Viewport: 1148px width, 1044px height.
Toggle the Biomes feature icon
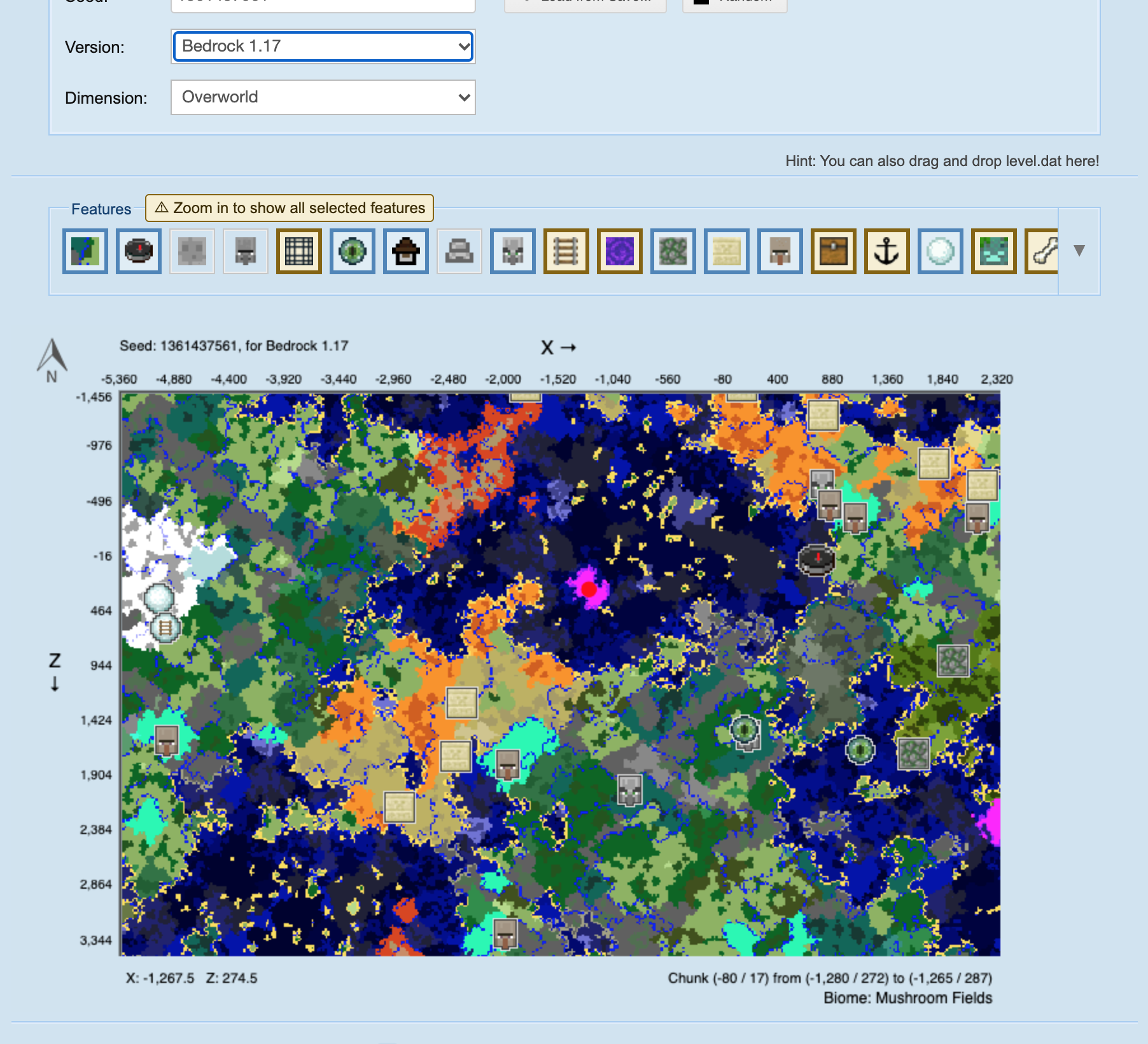pyautogui.click(x=85, y=251)
